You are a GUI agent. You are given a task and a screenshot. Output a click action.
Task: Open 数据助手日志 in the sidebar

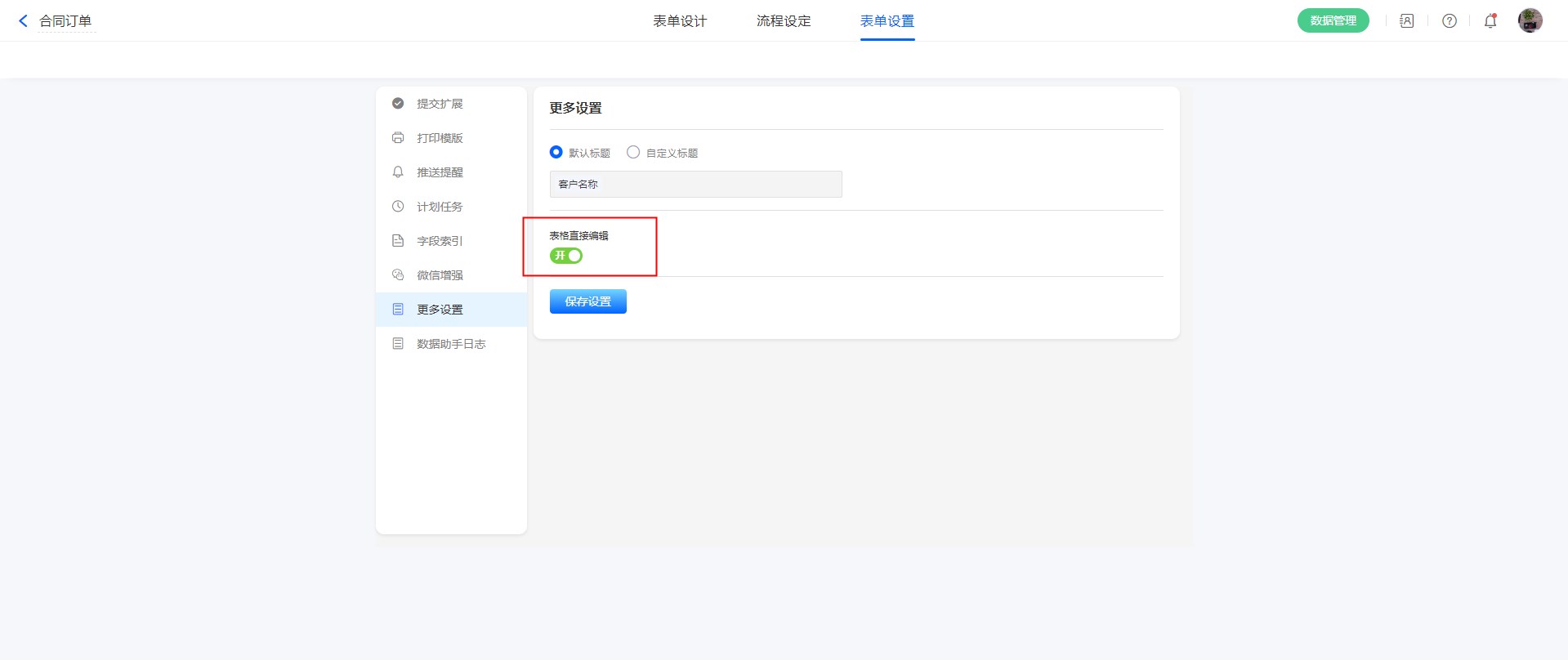pyautogui.click(x=451, y=344)
